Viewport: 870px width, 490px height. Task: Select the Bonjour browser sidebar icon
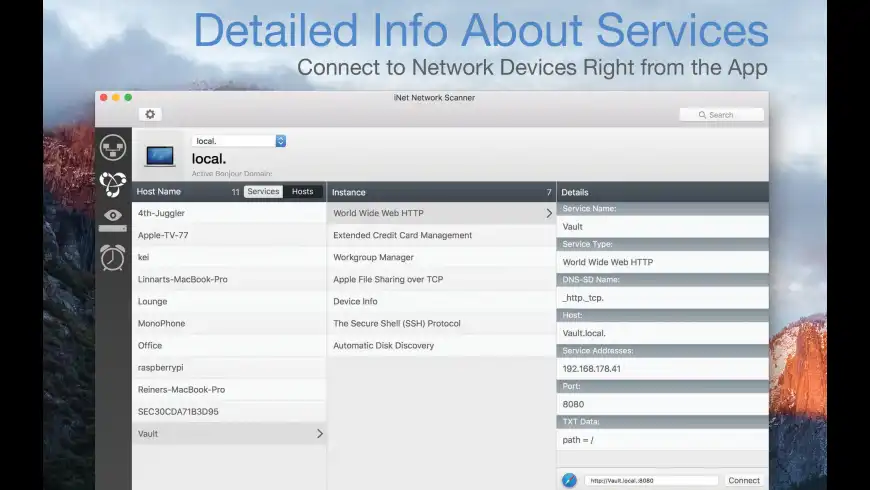point(113,184)
